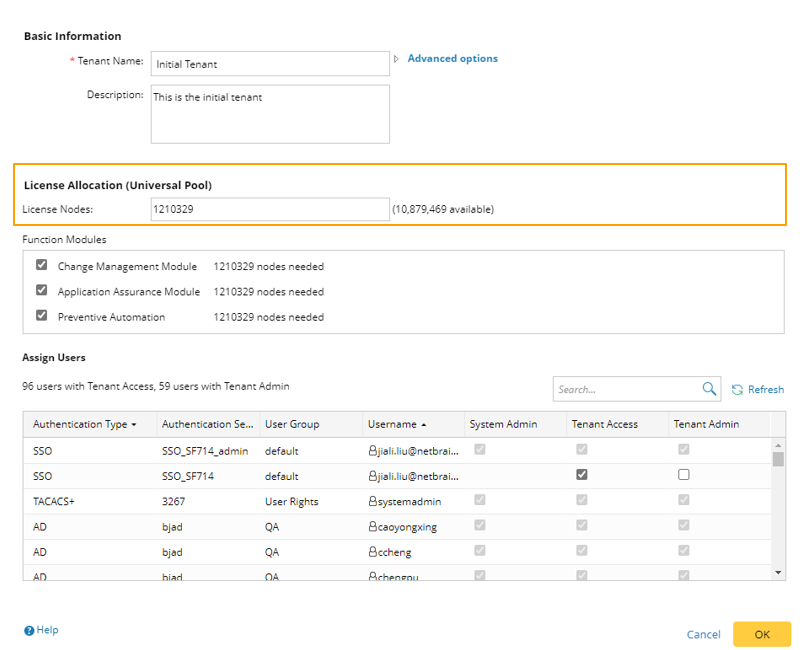The image size is (803, 650).
Task: Click the Tenant Access column header
Action: pos(604,424)
